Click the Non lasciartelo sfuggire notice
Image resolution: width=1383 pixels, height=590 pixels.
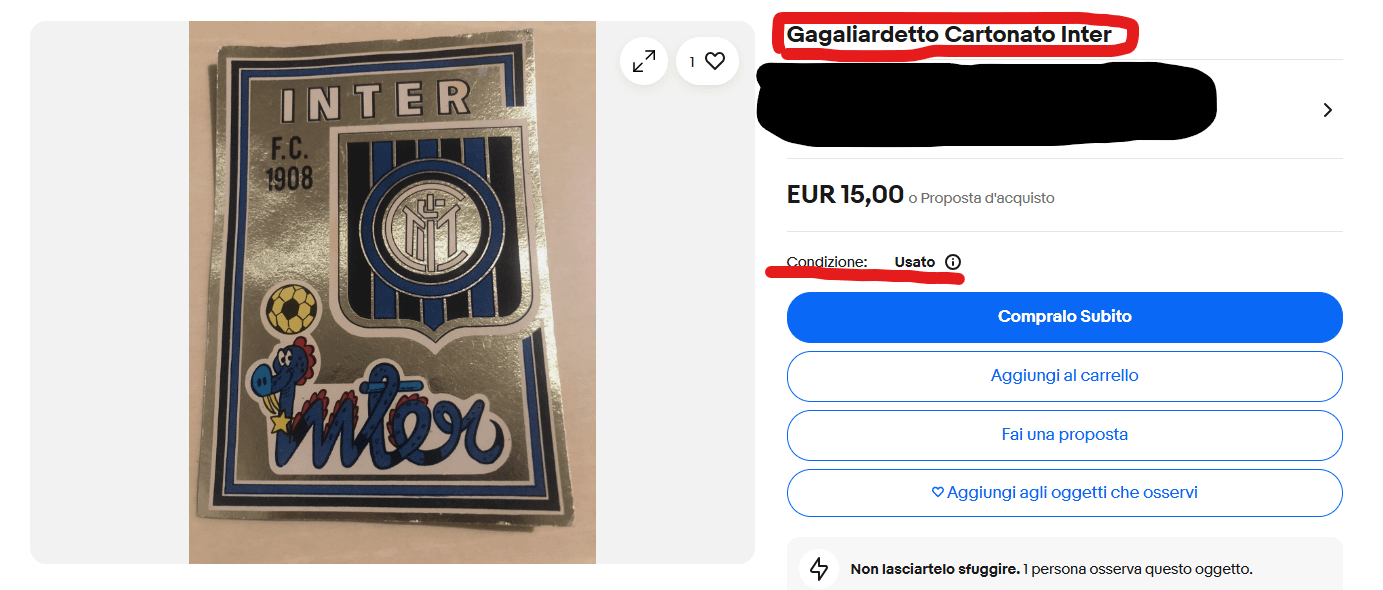tap(1051, 569)
